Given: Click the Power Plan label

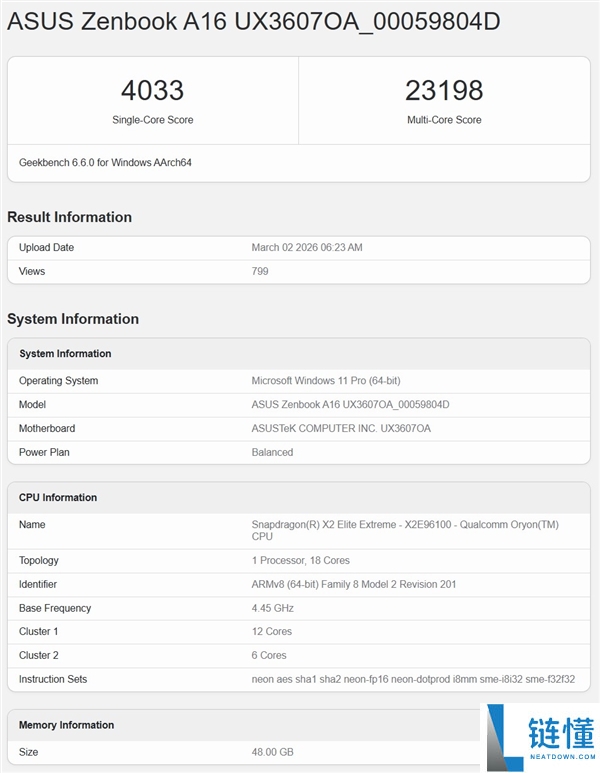Looking at the screenshot, I should point(44,452).
